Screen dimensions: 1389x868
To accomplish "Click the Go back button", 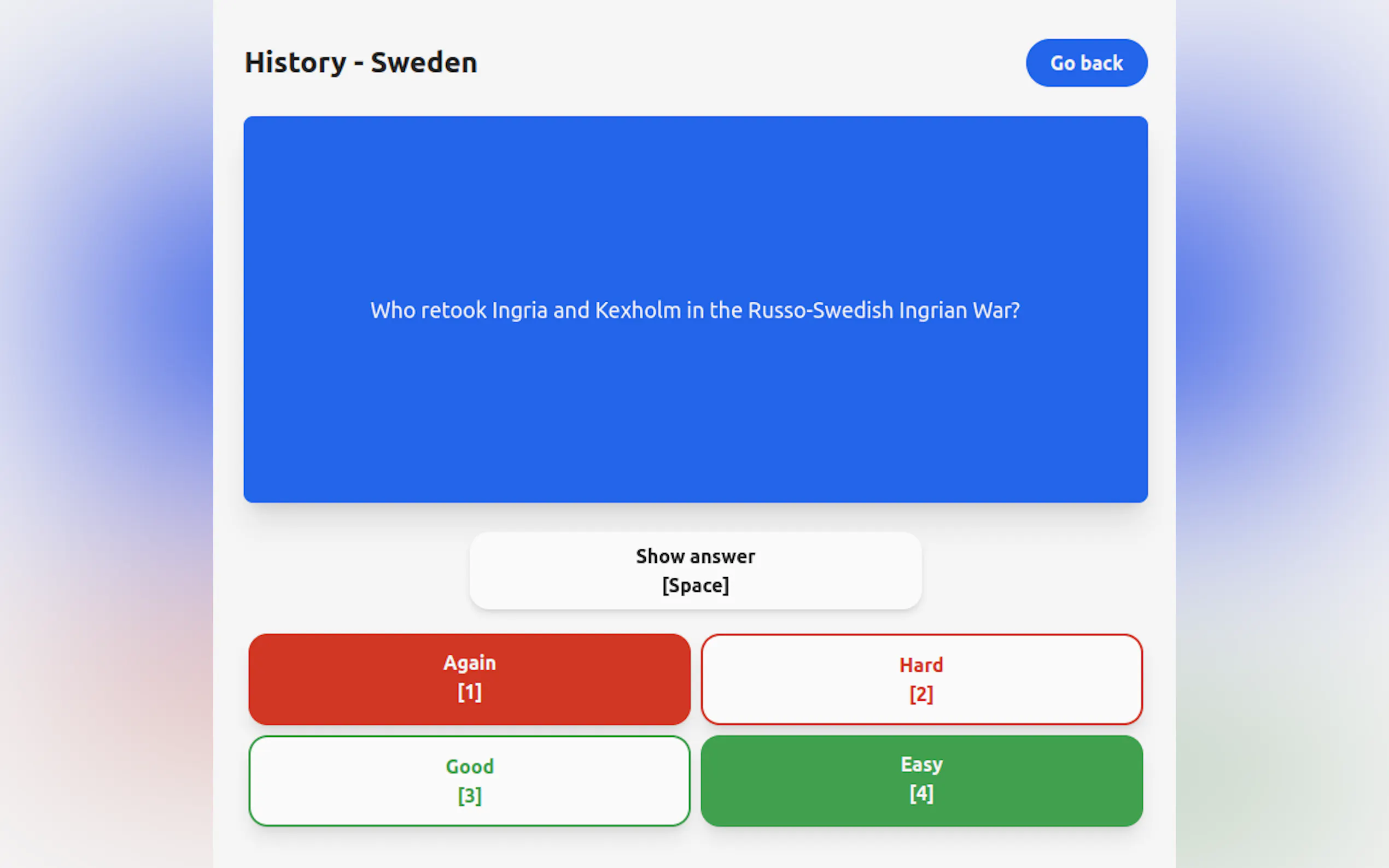I will click(1086, 62).
